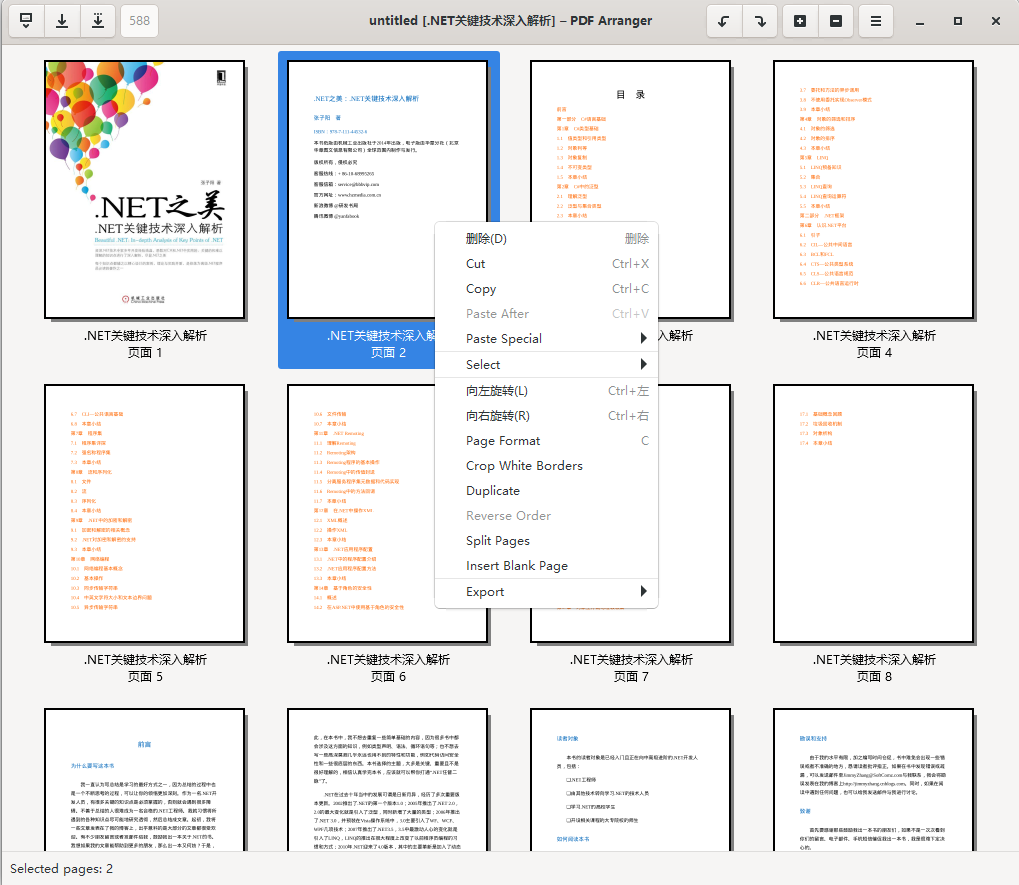This screenshot has width=1019, height=885.
Task: Choose 向左旋转(L) menu entry
Action: point(547,391)
